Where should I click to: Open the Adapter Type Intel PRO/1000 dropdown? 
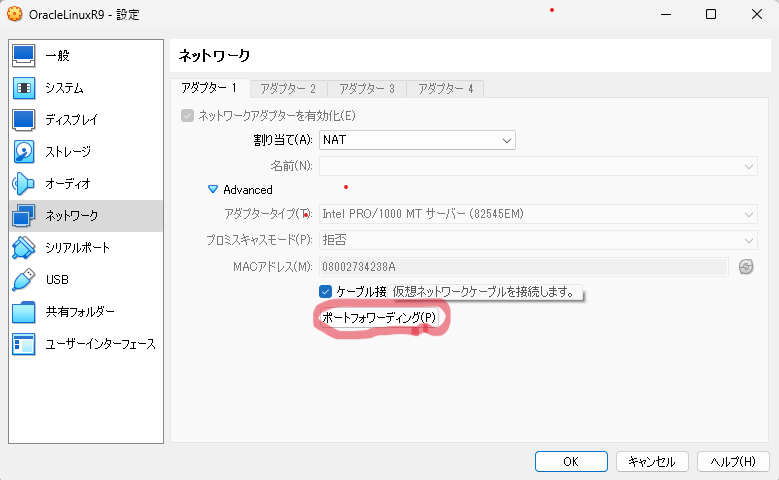[538, 214]
